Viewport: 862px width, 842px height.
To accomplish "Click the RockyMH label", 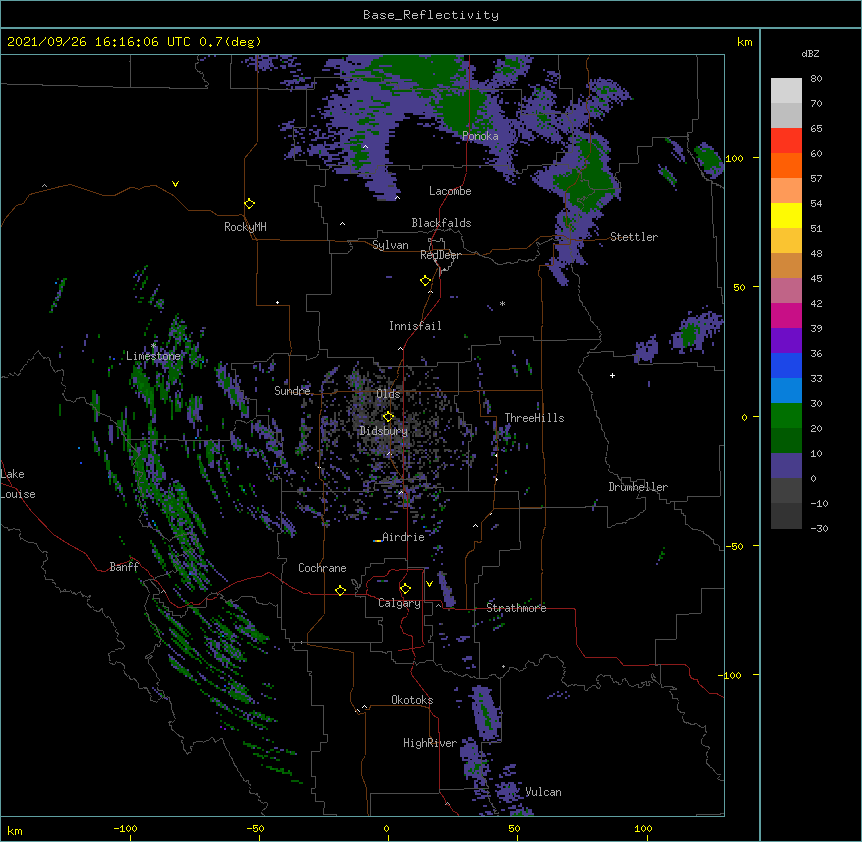I will coord(245,227).
